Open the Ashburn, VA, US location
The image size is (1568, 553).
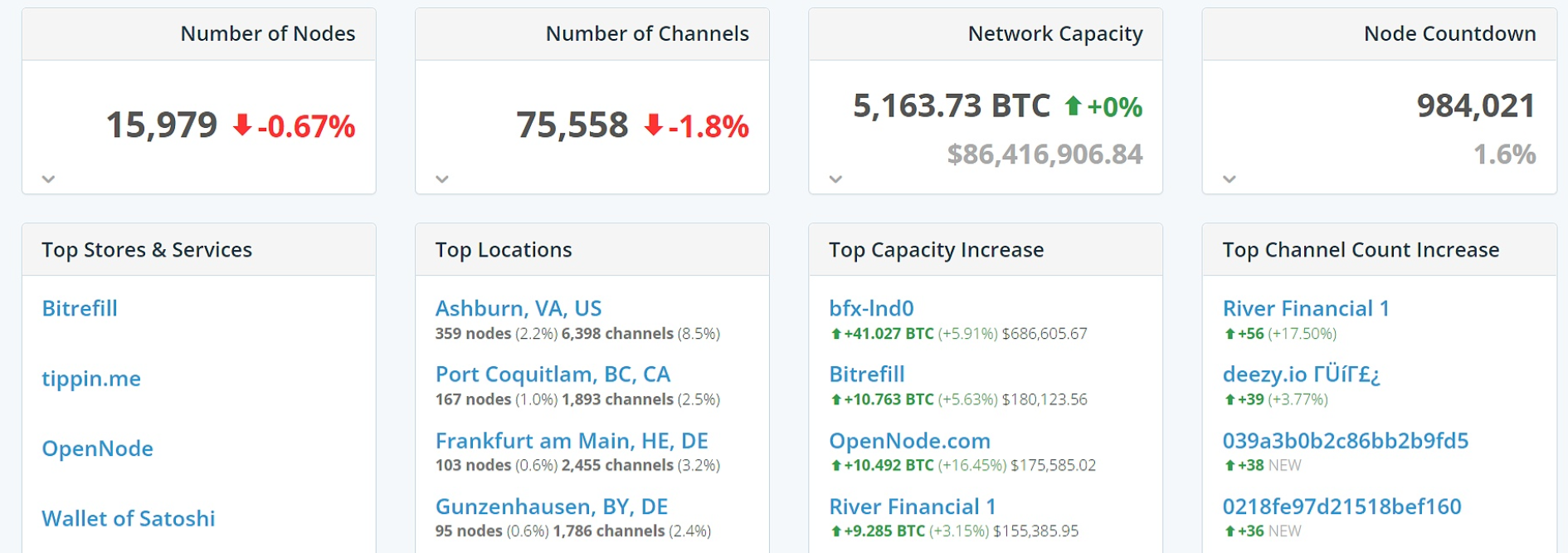point(519,308)
